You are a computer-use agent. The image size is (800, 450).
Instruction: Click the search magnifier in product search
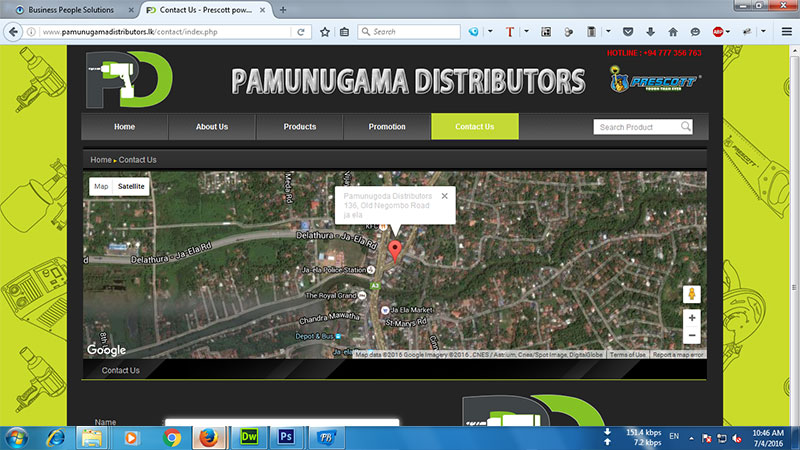[686, 126]
